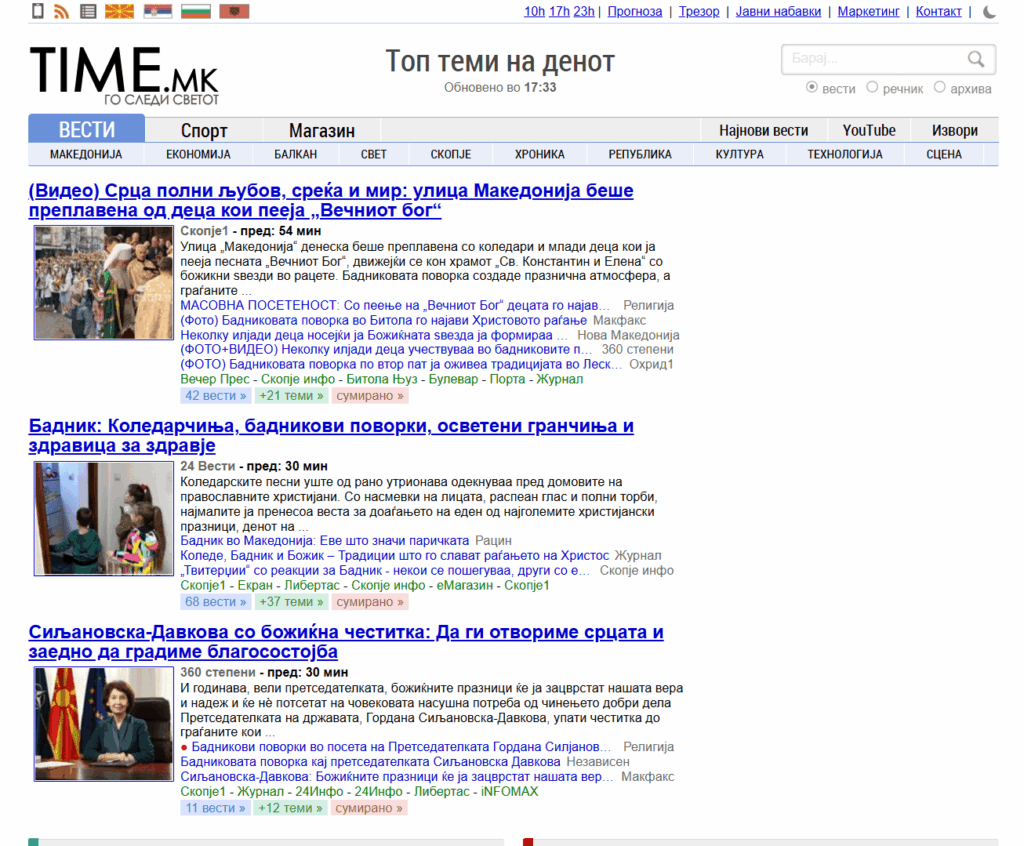Select the Albanian flag icon
The height and width of the screenshot is (846, 1024).
[233, 11]
